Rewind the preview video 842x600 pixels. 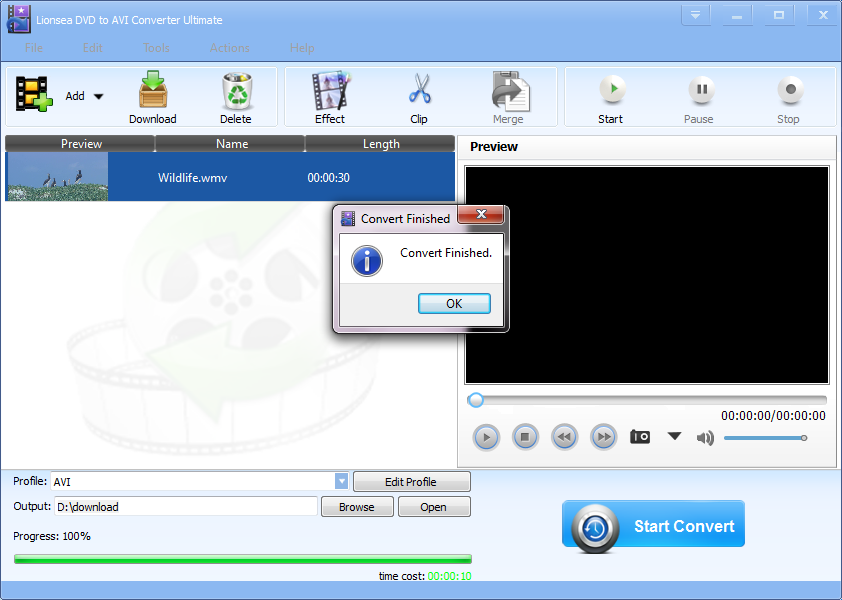564,437
